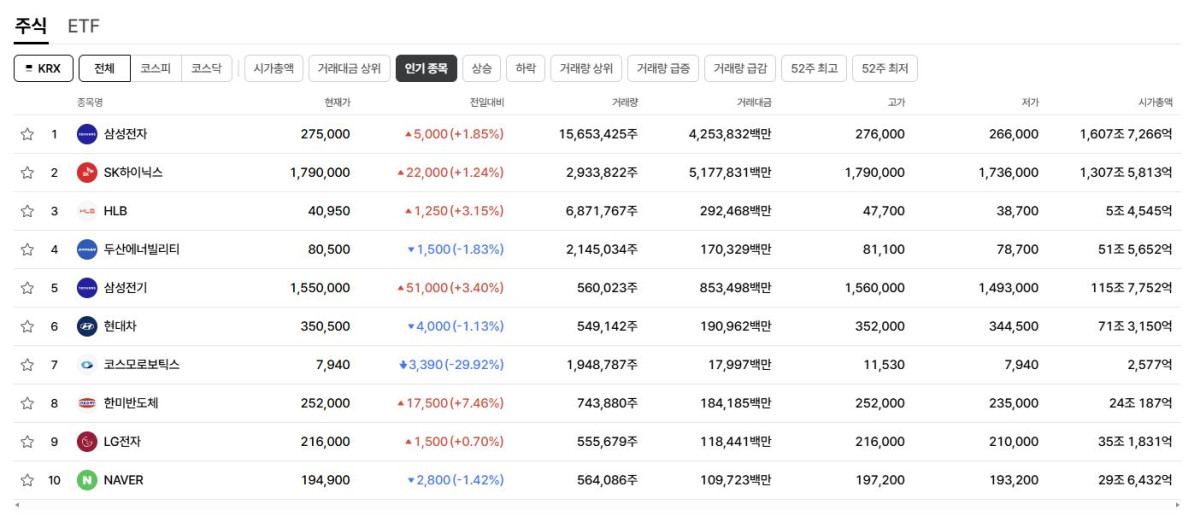1200x522 pixels.
Task: Click the horizontal scrollbar below the table
Action: click(x=598, y=507)
